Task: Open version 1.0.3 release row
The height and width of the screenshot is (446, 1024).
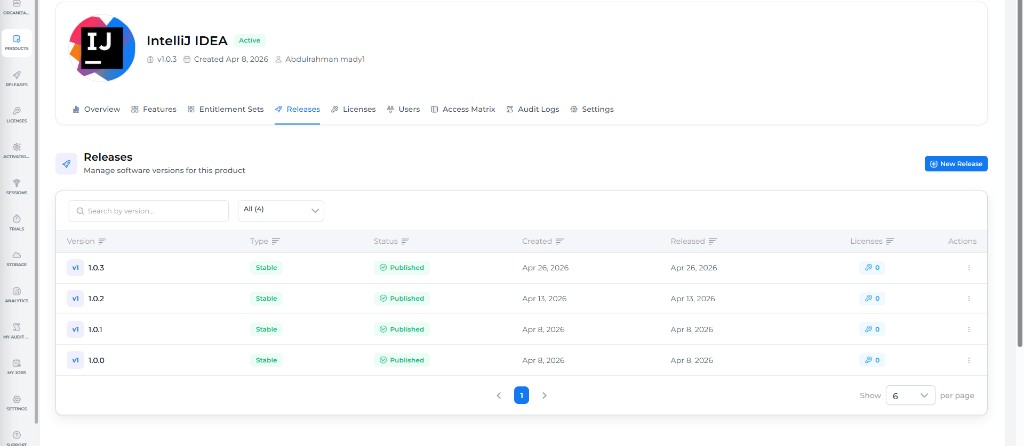Action: click(521, 268)
